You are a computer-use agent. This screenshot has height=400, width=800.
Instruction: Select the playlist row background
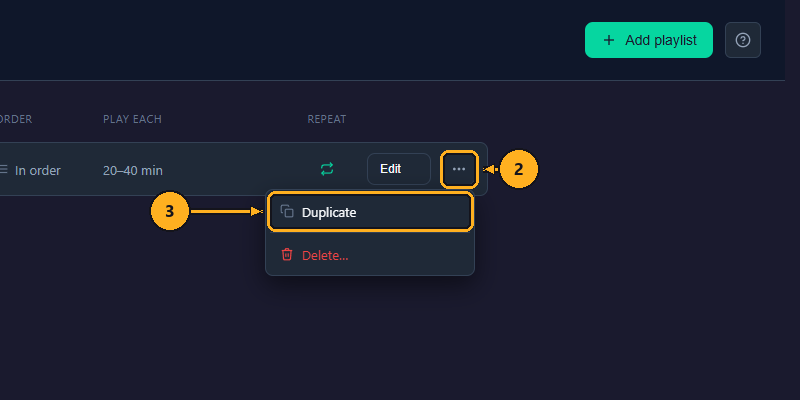point(243,169)
